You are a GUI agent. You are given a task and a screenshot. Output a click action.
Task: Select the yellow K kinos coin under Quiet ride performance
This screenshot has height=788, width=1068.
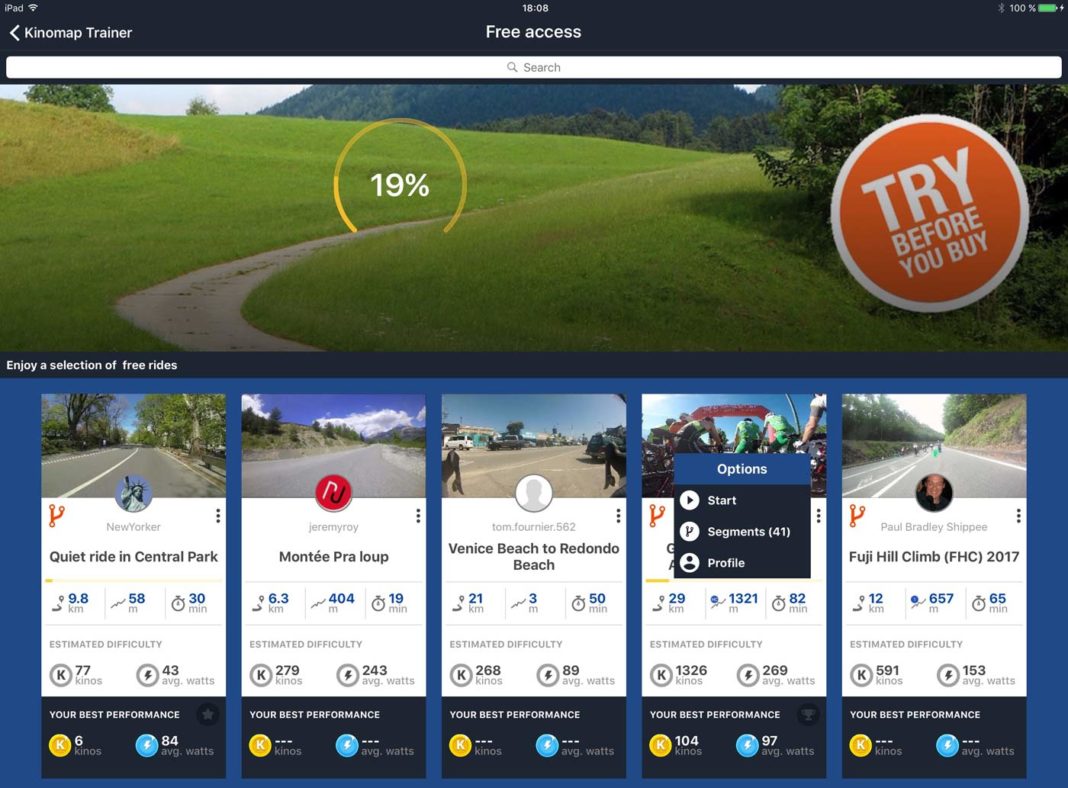[x=58, y=745]
